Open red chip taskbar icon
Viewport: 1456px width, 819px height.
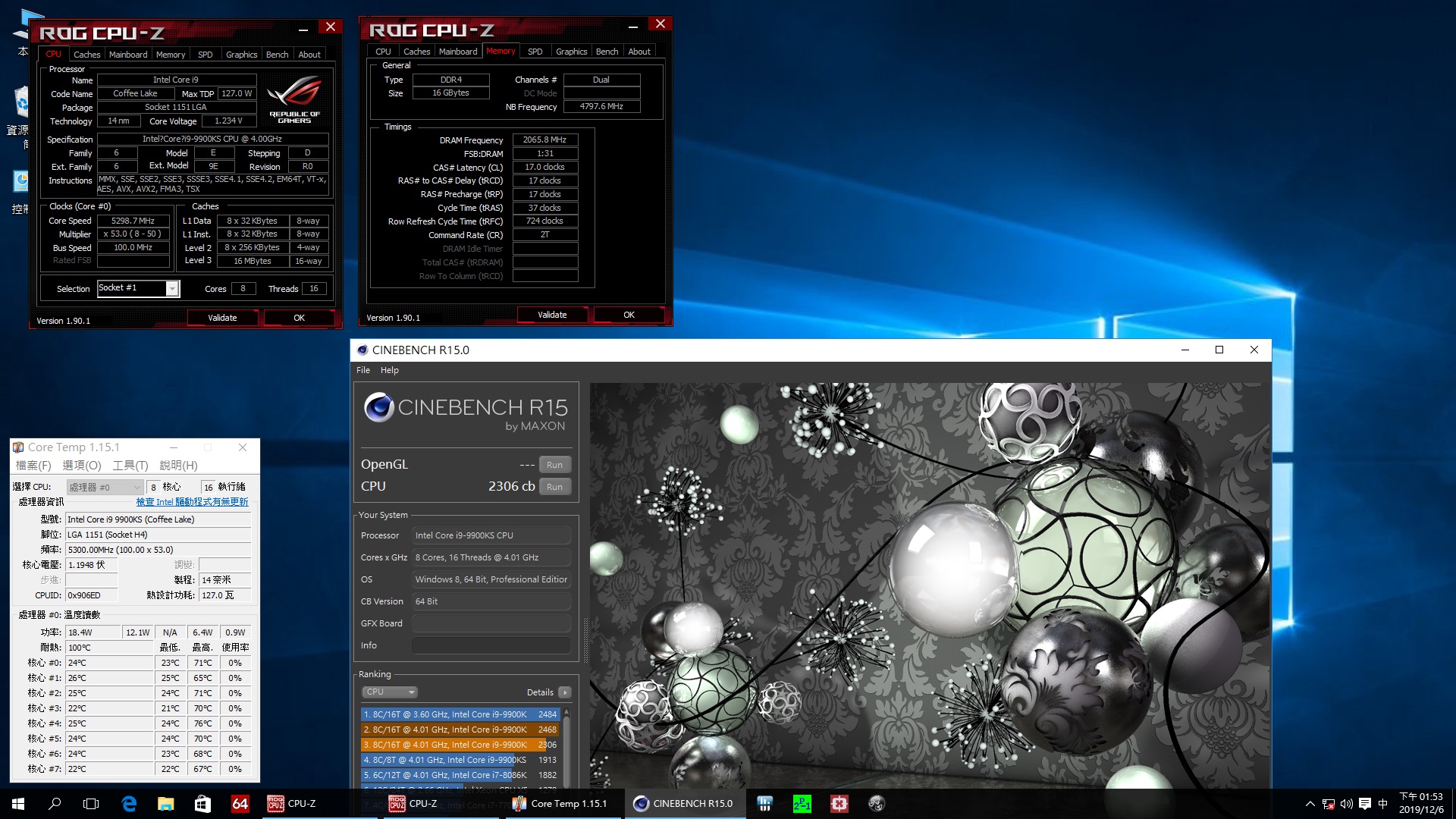click(839, 804)
